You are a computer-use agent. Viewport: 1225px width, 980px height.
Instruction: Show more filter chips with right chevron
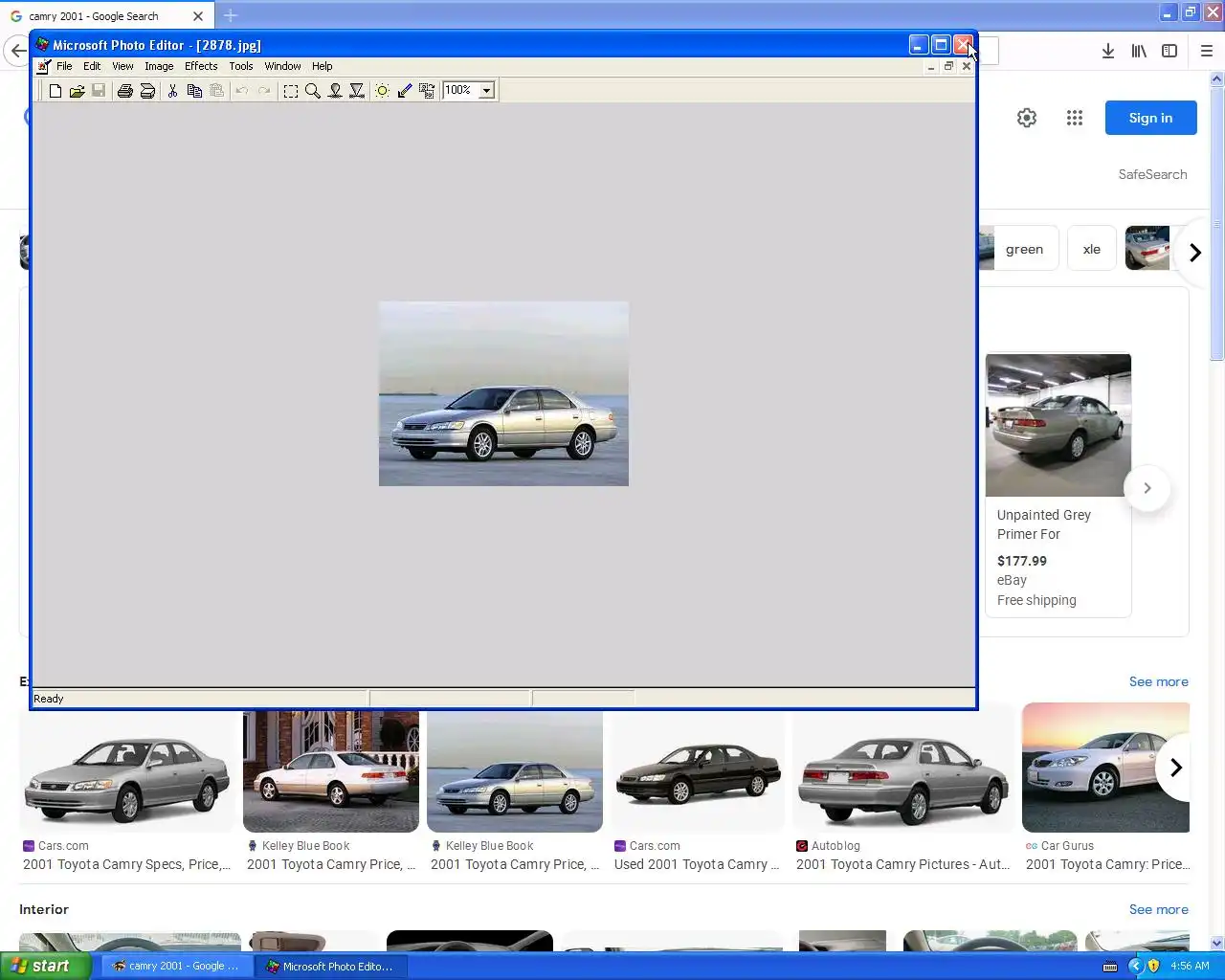pos(1194,253)
